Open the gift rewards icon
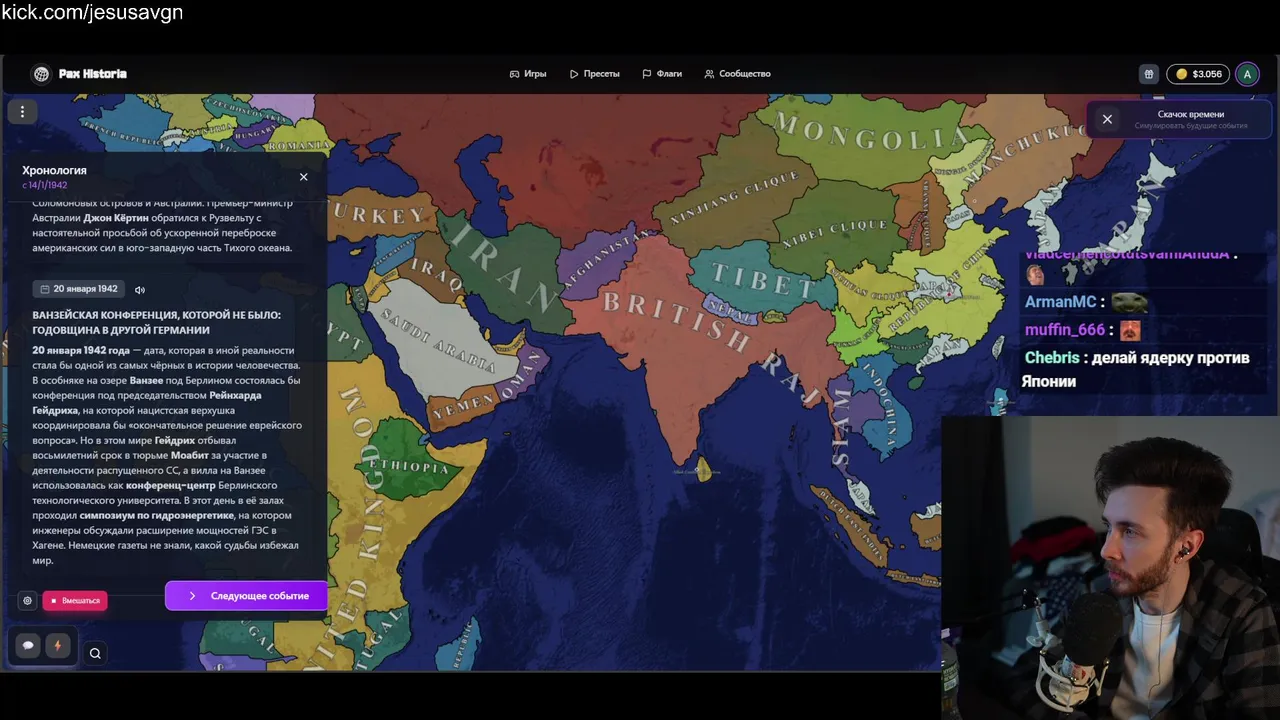Screen dimensions: 1280x720 coord(1149,74)
